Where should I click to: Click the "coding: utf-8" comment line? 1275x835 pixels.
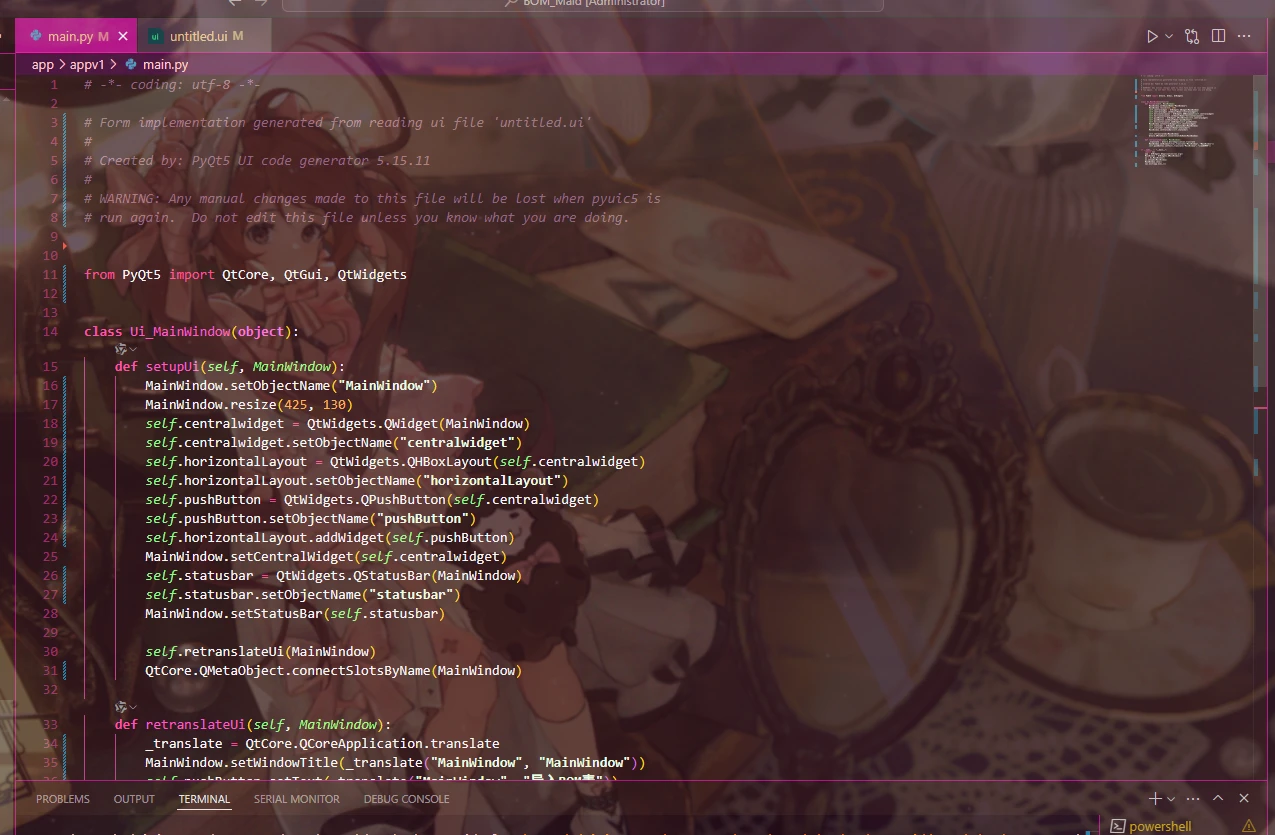coord(172,85)
